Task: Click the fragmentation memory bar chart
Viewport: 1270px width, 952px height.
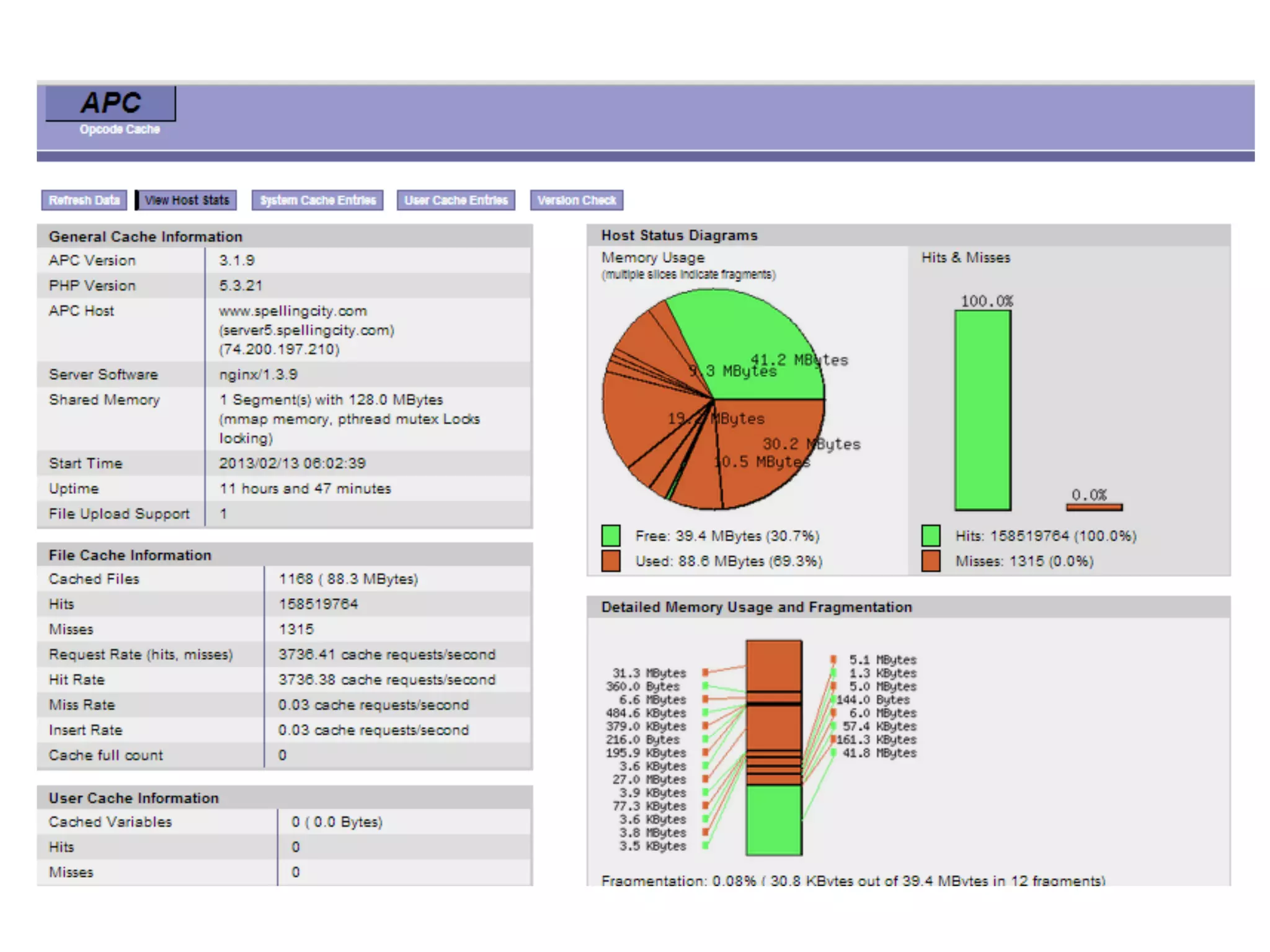Action: pyautogui.click(x=774, y=747)
